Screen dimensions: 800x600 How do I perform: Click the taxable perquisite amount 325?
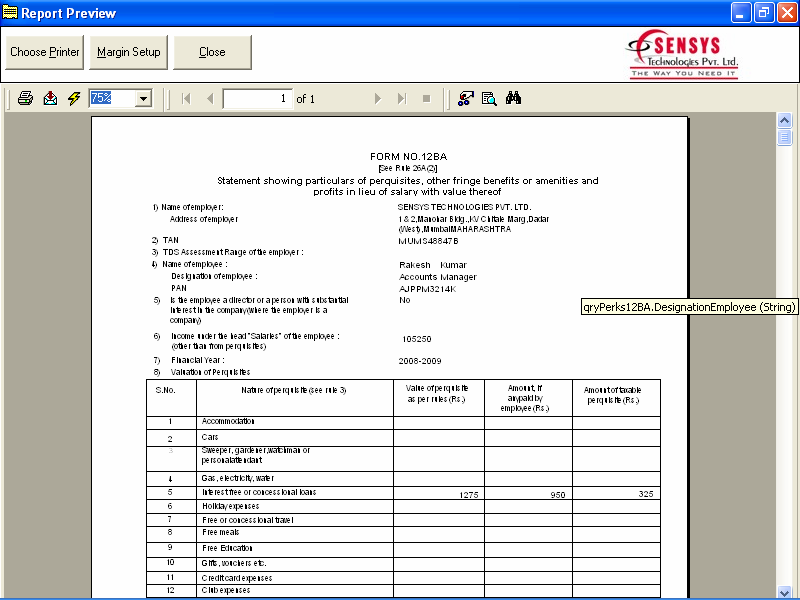(646, 494)
